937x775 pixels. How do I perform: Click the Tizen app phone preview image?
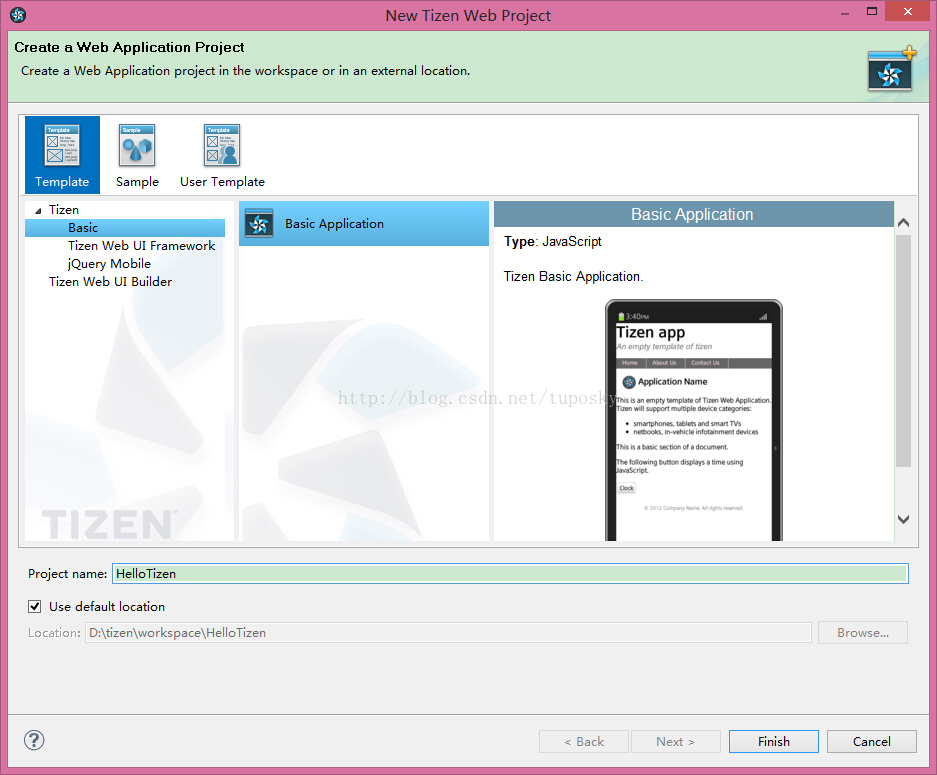pyautogui.click(x=694, y=420)
